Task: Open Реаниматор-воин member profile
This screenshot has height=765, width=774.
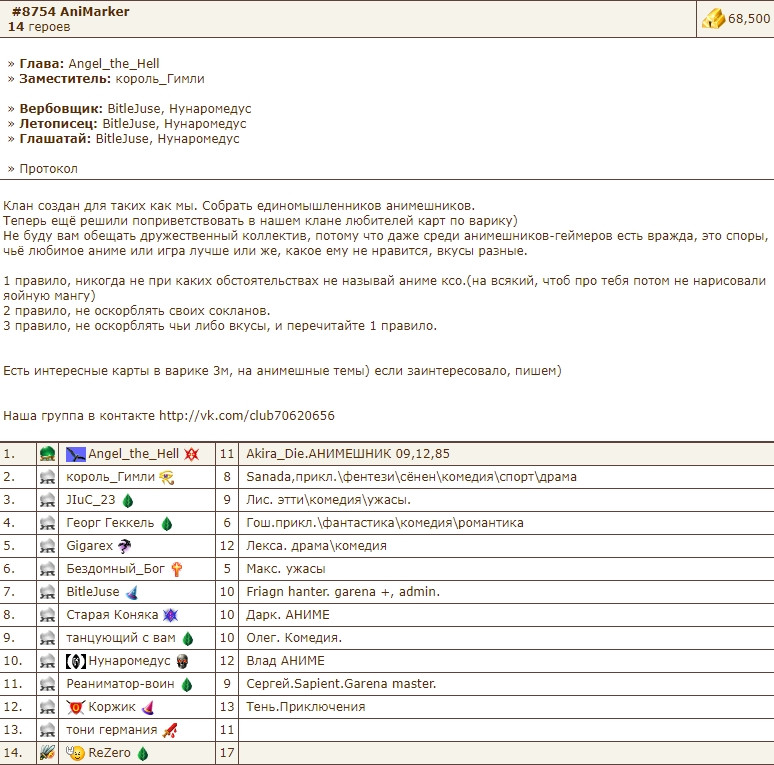Action: coord(120,684)
